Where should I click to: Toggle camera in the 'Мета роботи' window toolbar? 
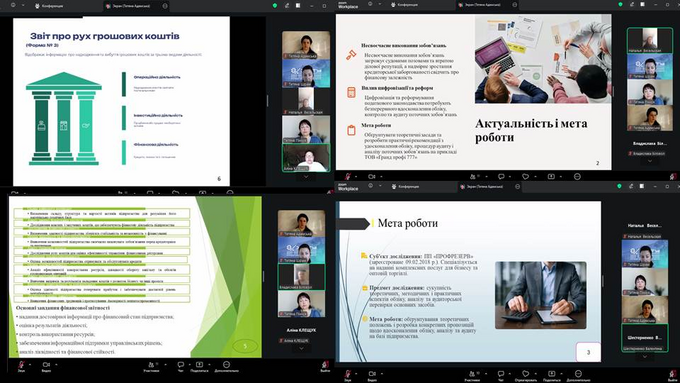[x=372, y=375]
